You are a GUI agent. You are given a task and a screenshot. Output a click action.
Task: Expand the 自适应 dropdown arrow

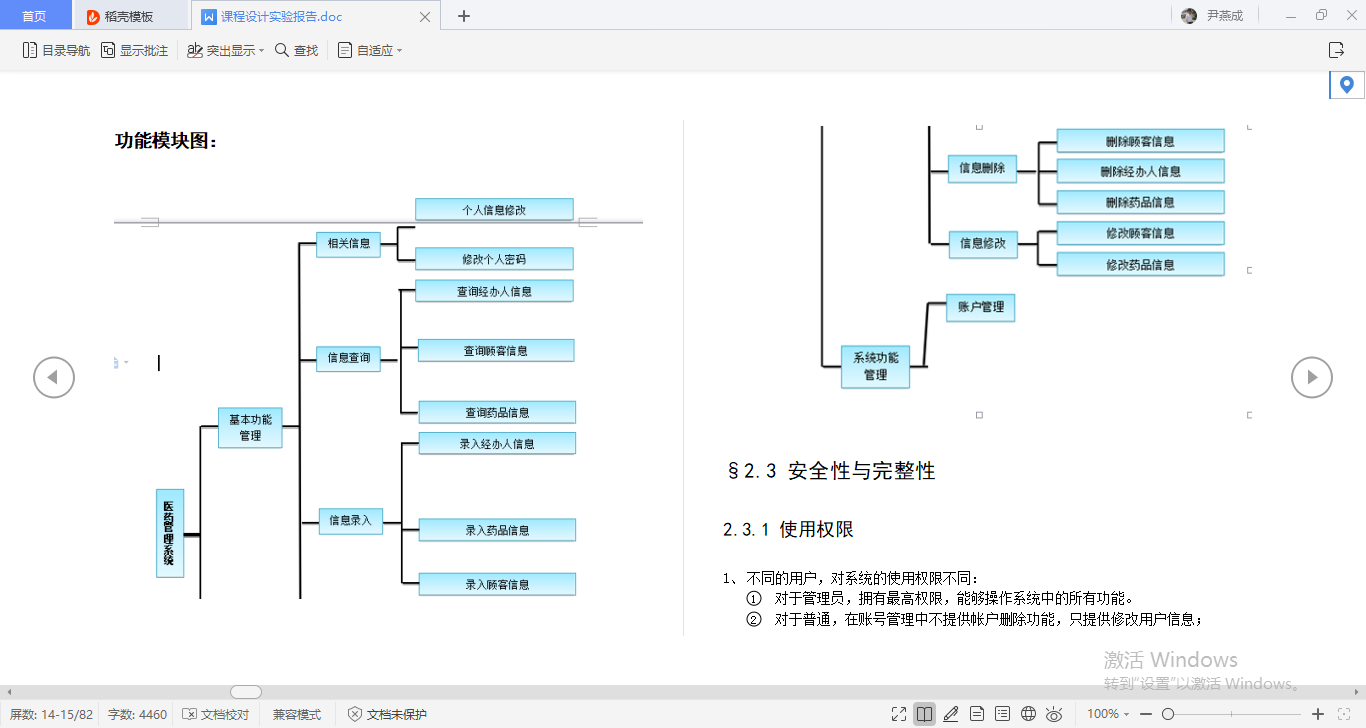(399, 51)
